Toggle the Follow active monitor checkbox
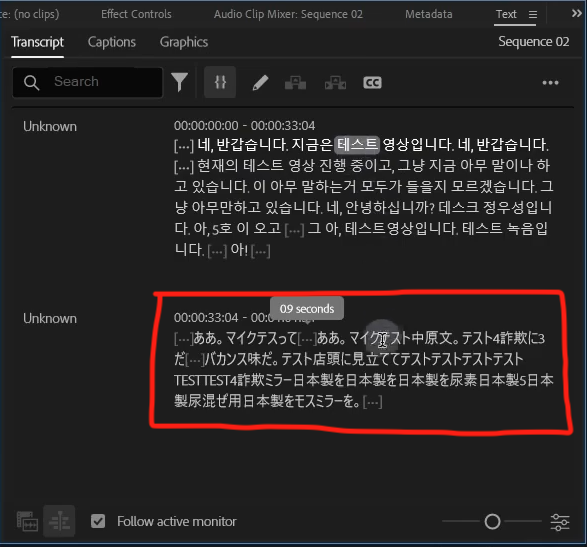Screen dimensions: 587x547 coord(98,521)
